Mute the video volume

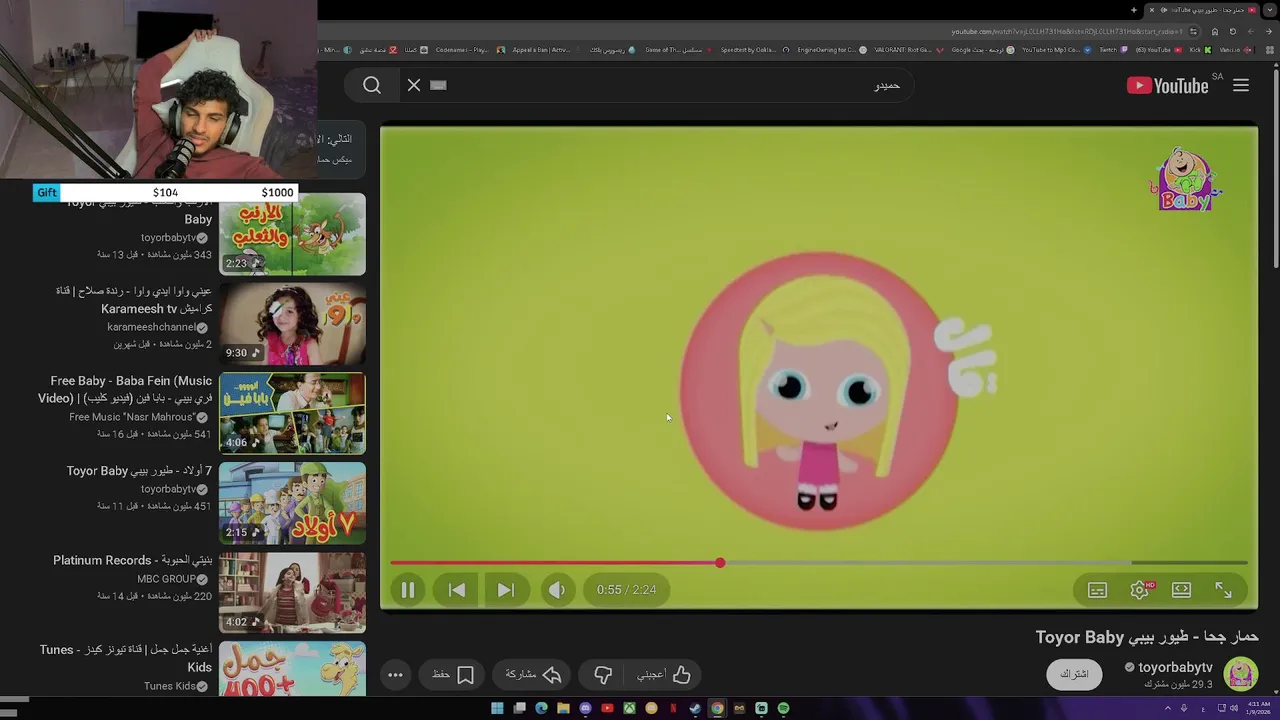[557, 590]
